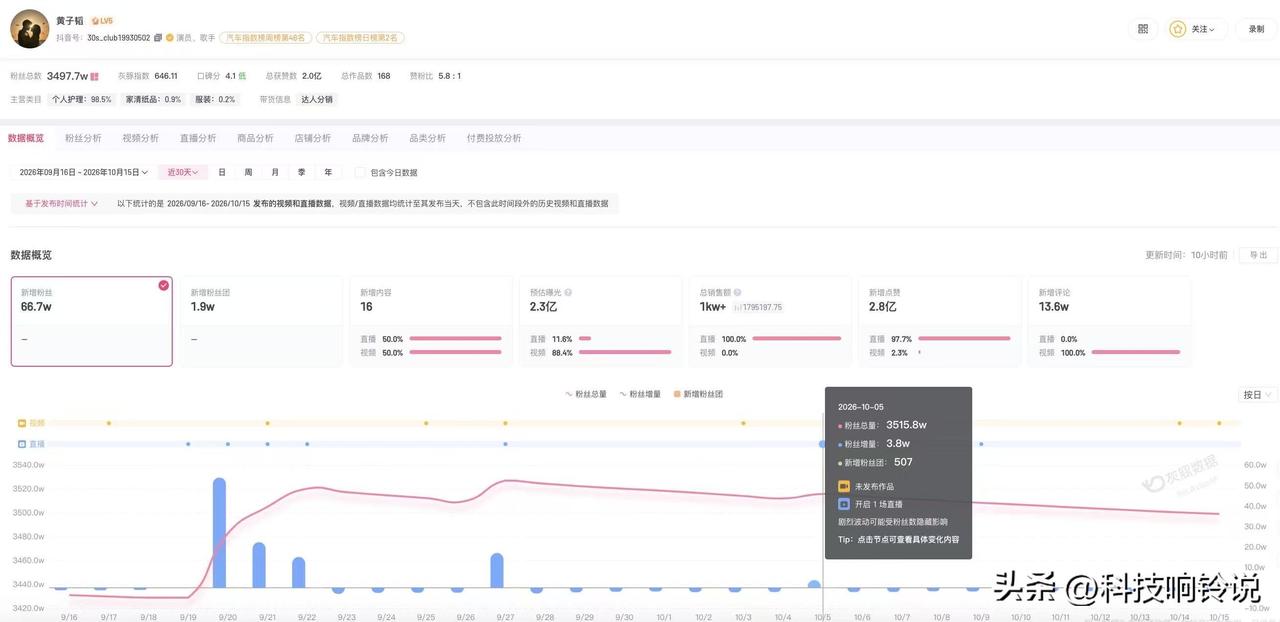Click the verified badge before 演员、歌手
Screen dimensions: 1280x622
click(169, 38)
